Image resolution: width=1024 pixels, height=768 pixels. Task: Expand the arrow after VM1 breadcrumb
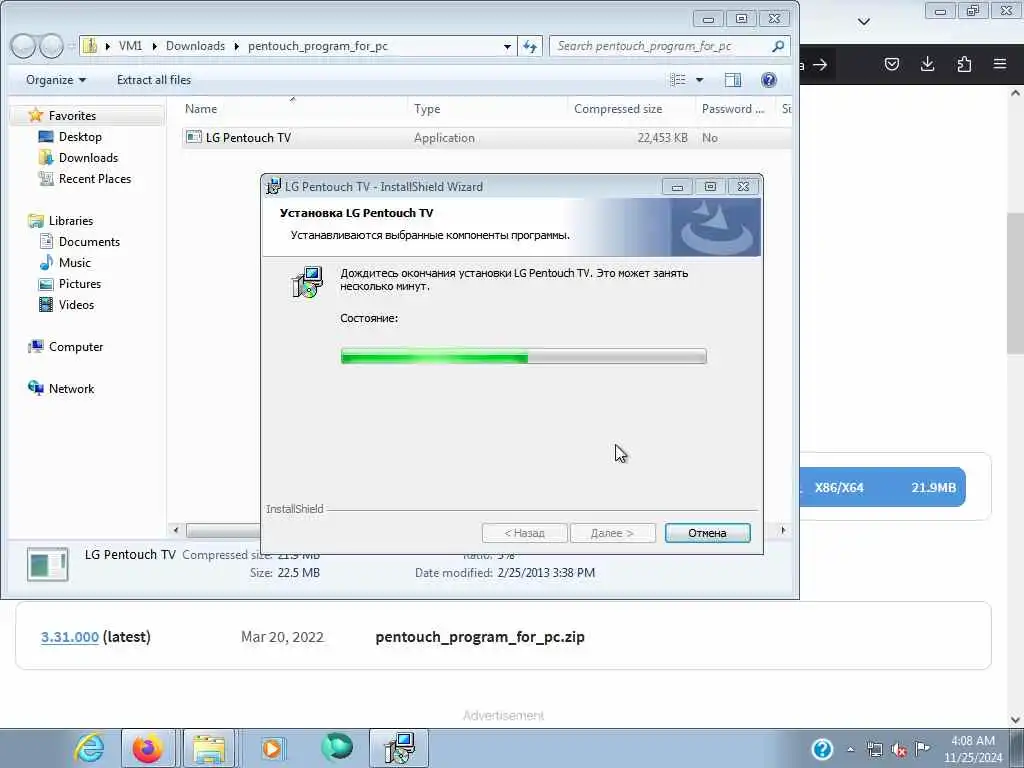pyautogui.click(x=154, y=46)
